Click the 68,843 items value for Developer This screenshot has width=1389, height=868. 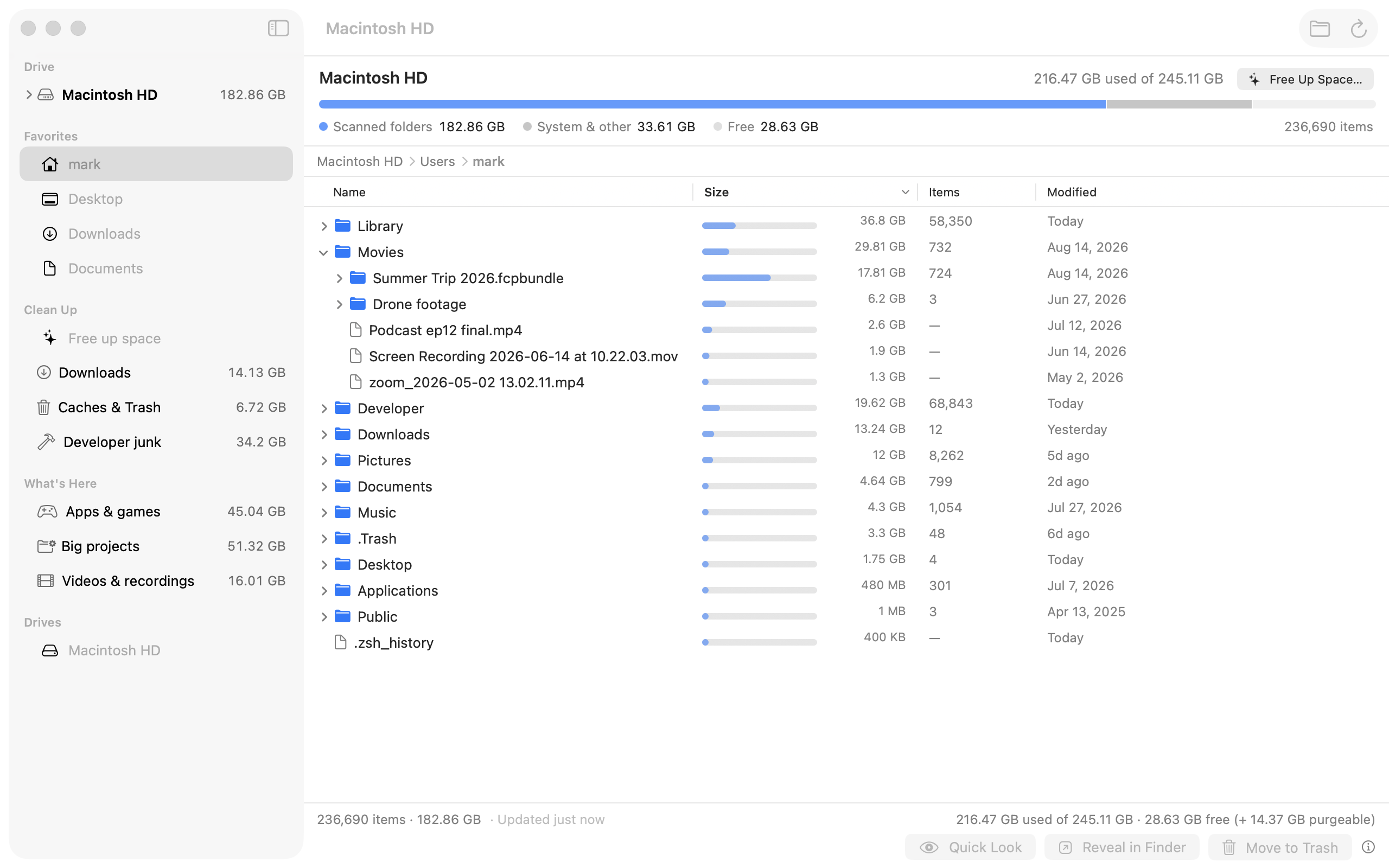951,403
